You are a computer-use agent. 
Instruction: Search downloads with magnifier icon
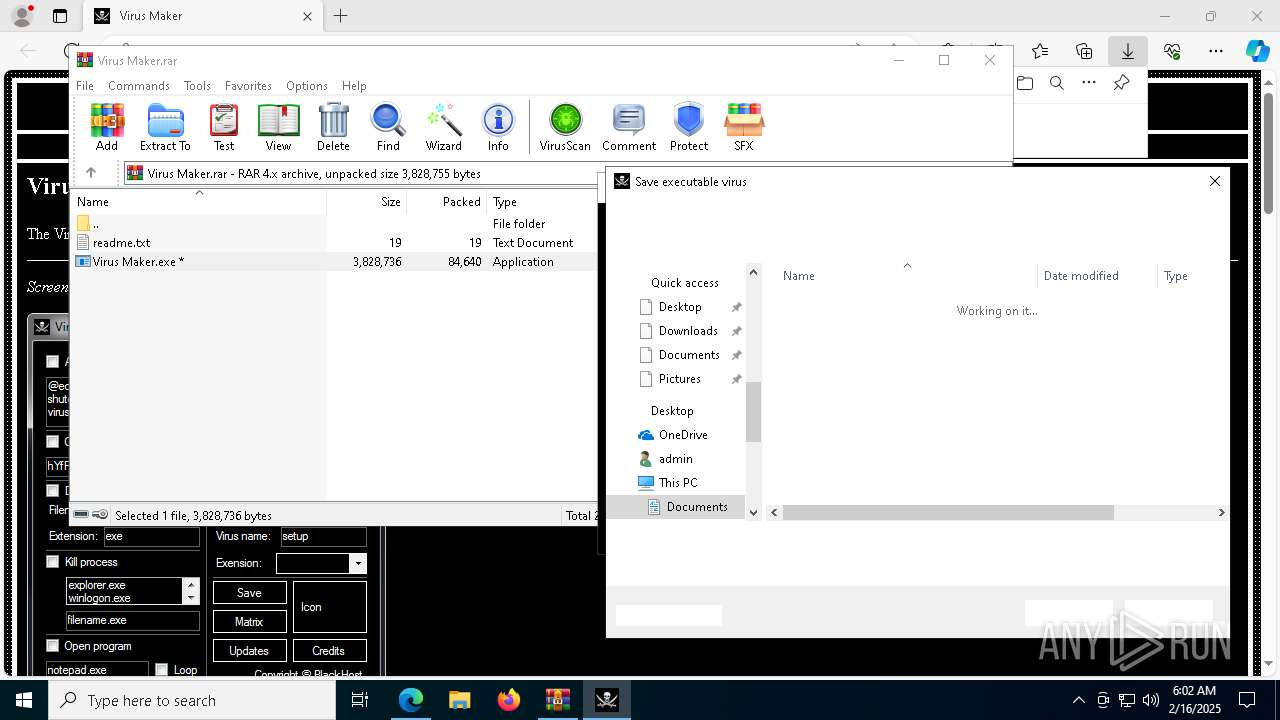click(x=1057, y=83)
